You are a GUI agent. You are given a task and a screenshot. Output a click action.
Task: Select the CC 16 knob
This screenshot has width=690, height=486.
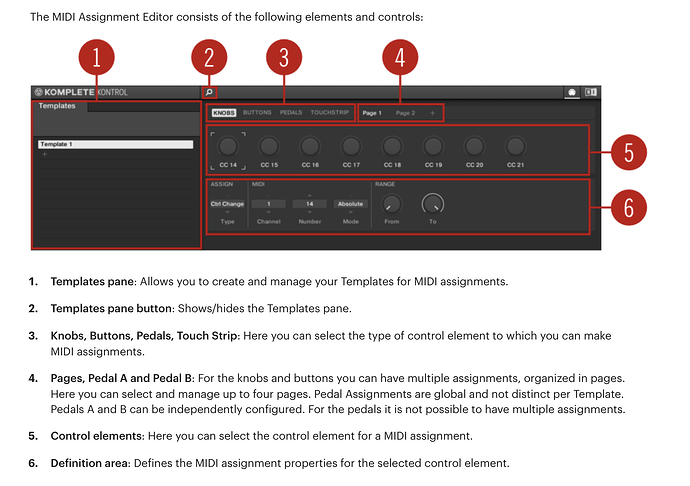click(x=310, y=147)
